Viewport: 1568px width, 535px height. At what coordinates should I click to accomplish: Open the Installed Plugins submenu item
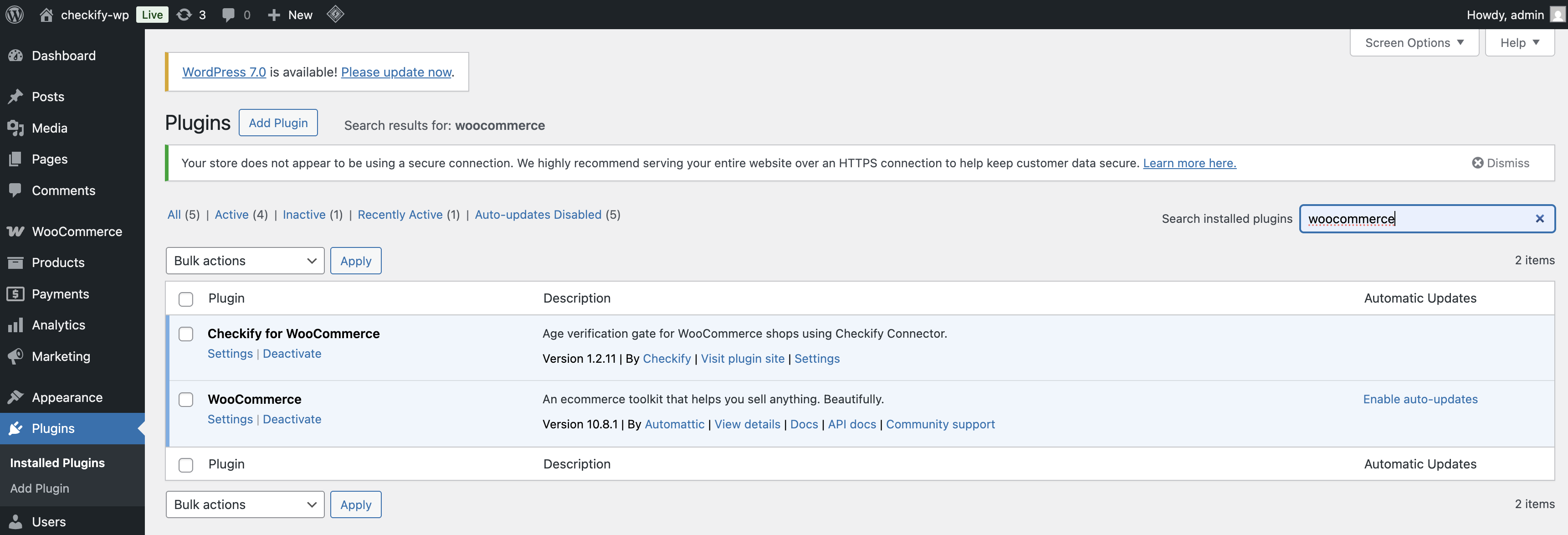[x=57, y=463]
